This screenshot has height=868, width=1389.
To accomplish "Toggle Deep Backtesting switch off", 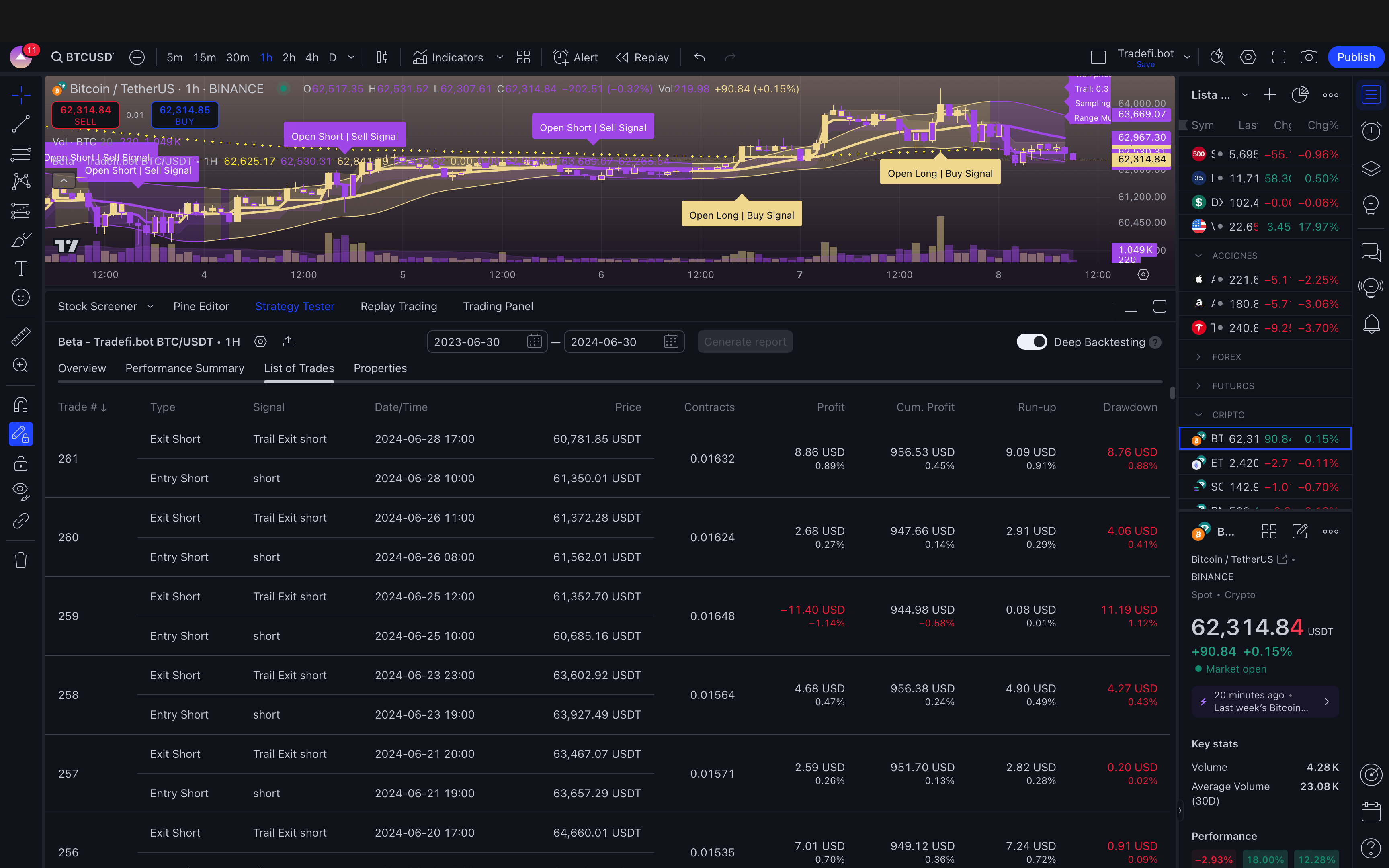I will point(1031,342).
